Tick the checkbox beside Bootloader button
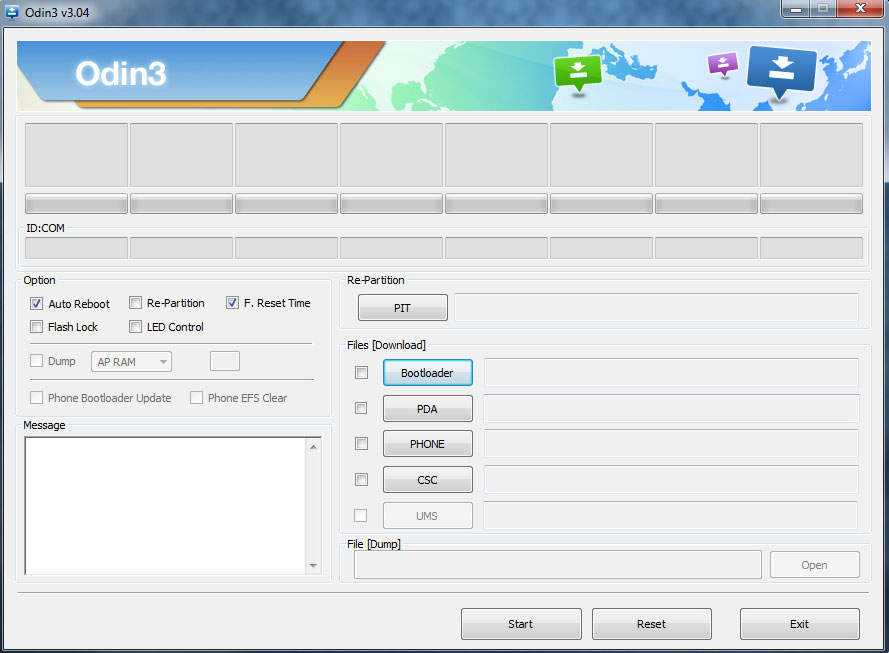This screenshot has width=889, height=653. (x=361, y=372)
